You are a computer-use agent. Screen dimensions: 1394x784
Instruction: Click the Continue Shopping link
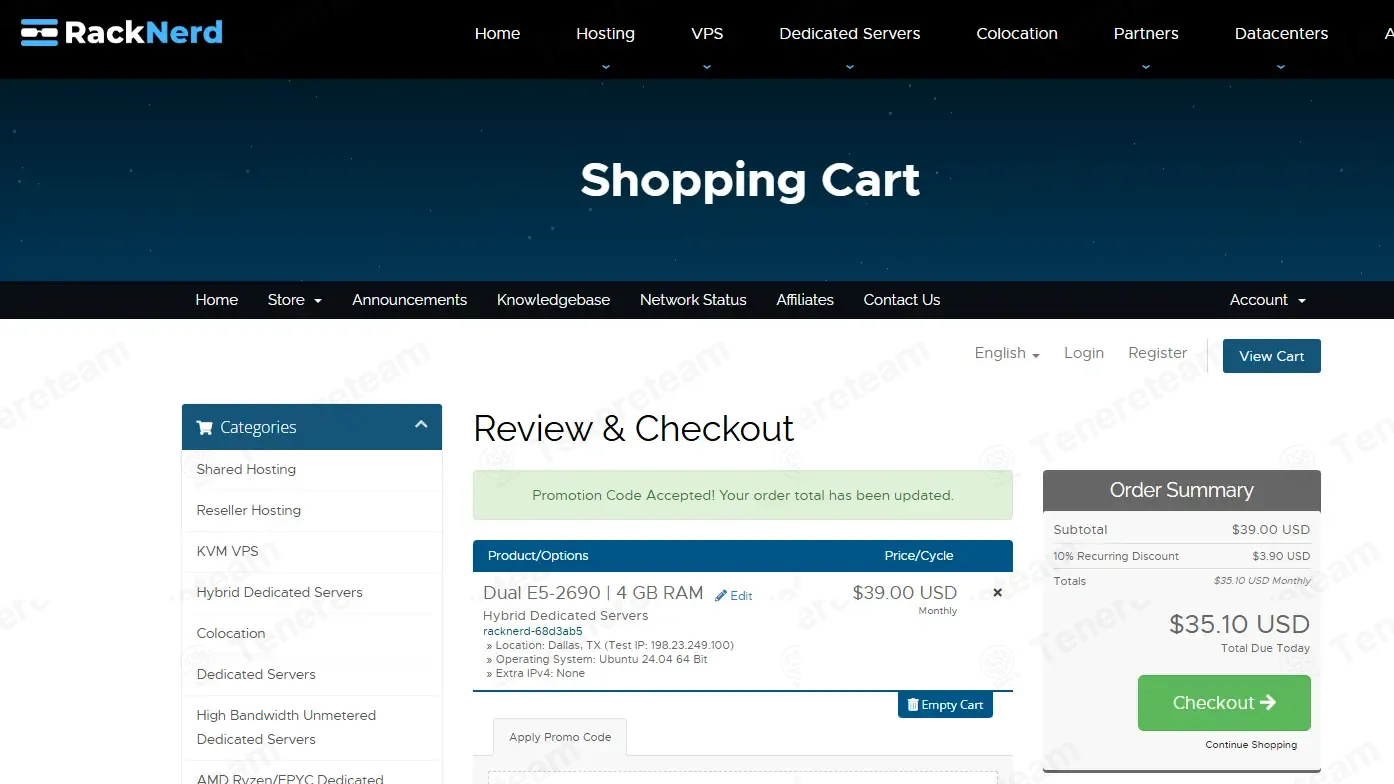coord(1250,745)
